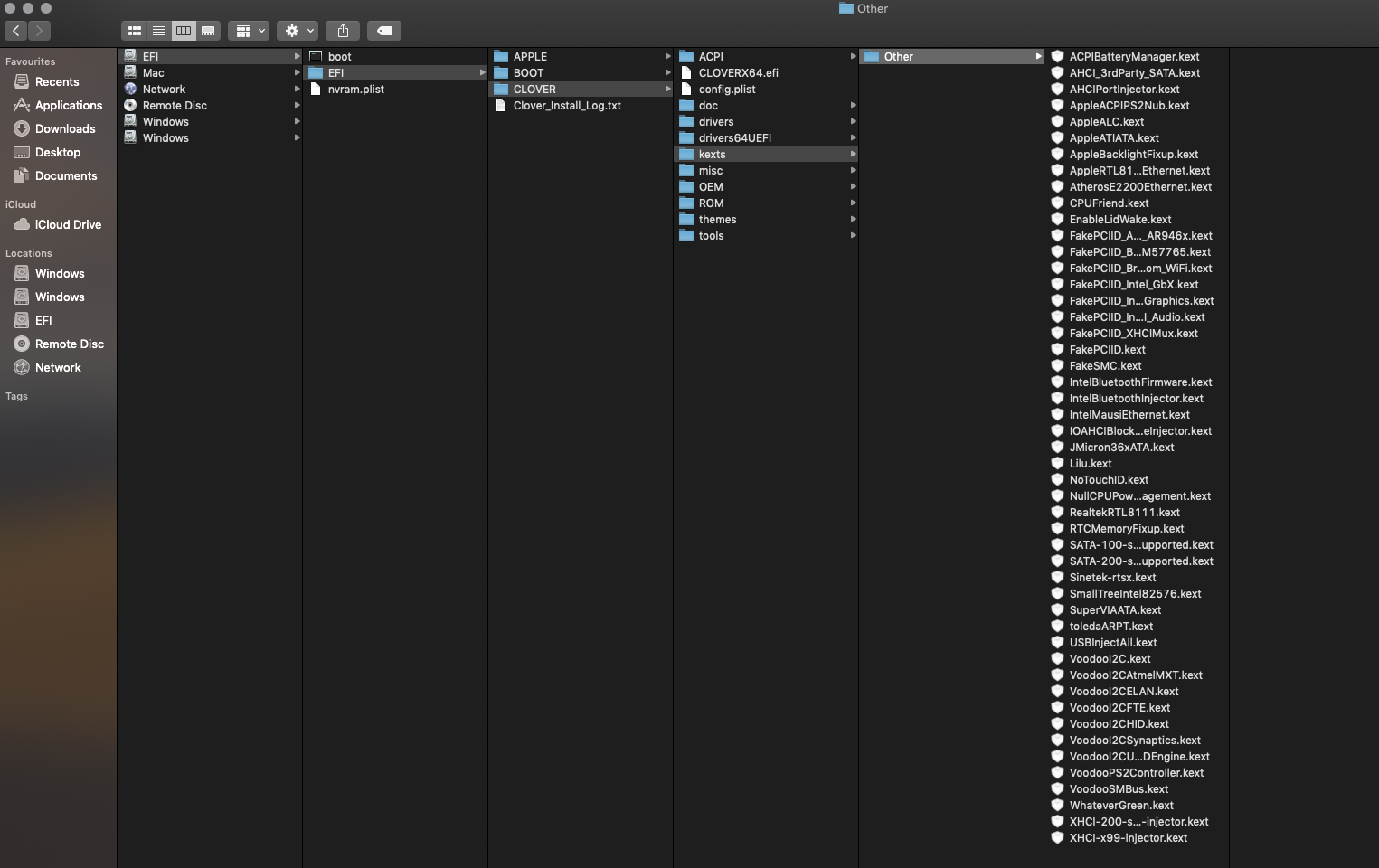This screenshot has height=868, width=1379.
Task: Select nvram.plist in the boot column
Action: pos(355,89)
